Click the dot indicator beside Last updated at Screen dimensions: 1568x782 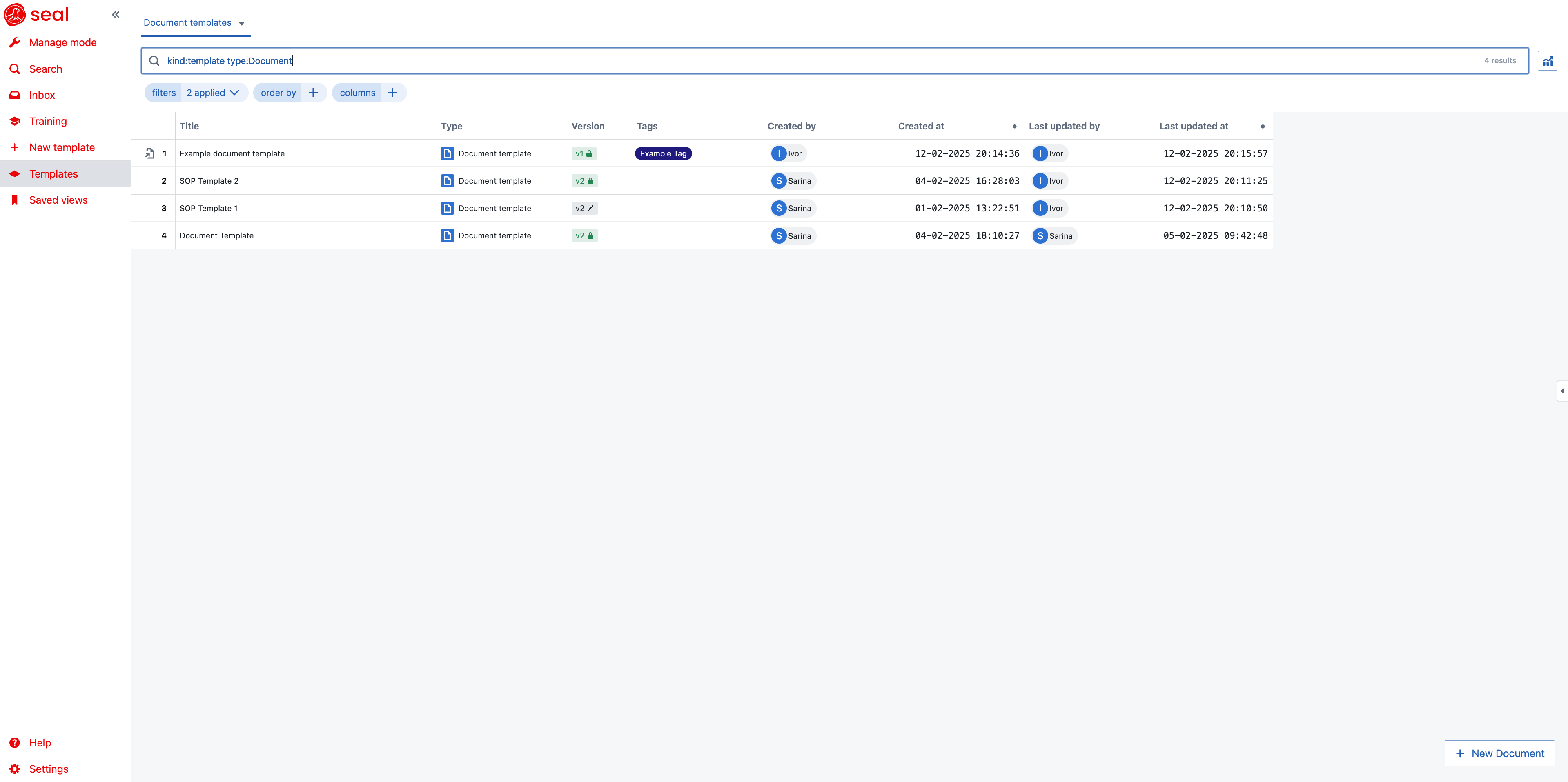pos(1263,127)
